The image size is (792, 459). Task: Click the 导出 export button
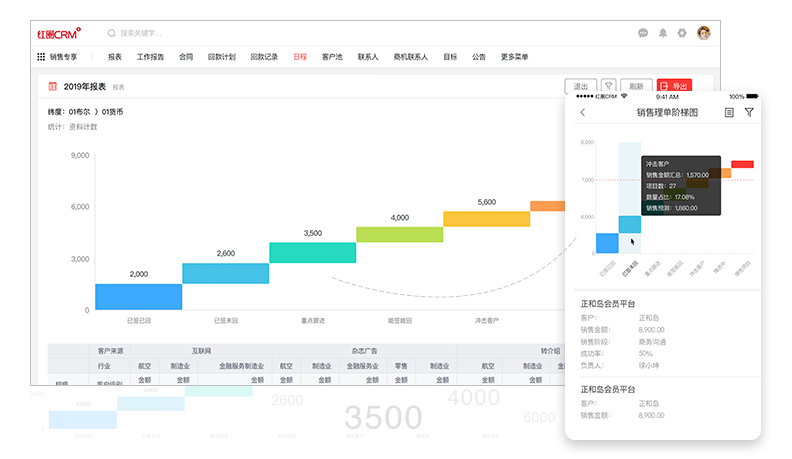(x=674, y=86)
